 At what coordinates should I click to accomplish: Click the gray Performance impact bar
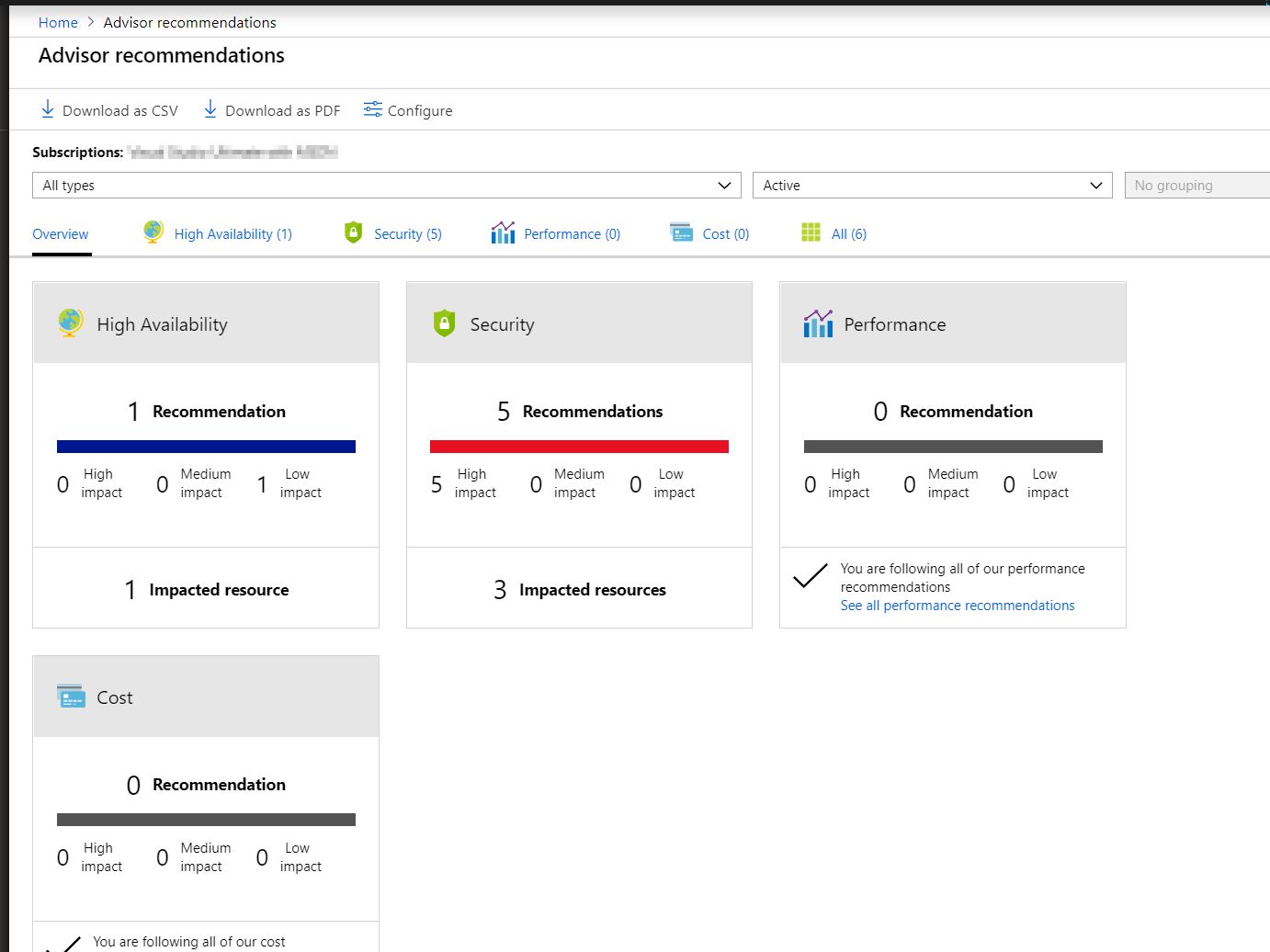click(x=953, y=447)
